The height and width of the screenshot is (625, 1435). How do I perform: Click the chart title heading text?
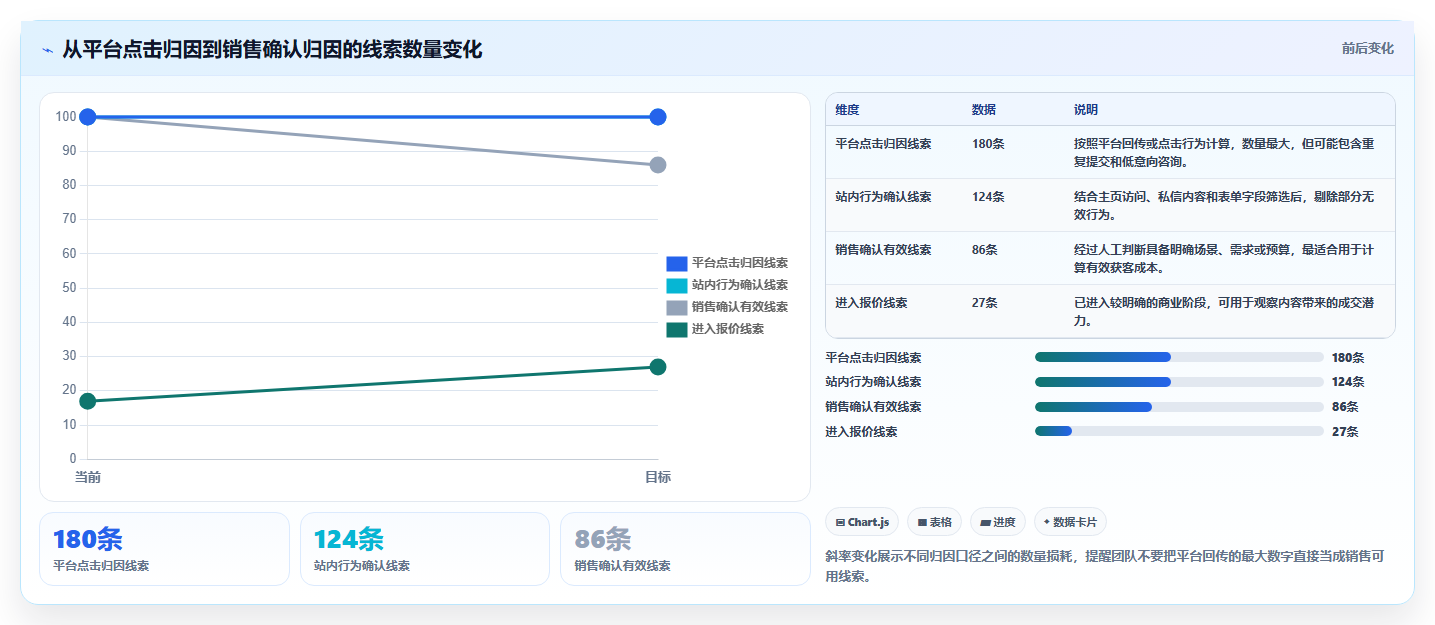(x=272, y=49)
